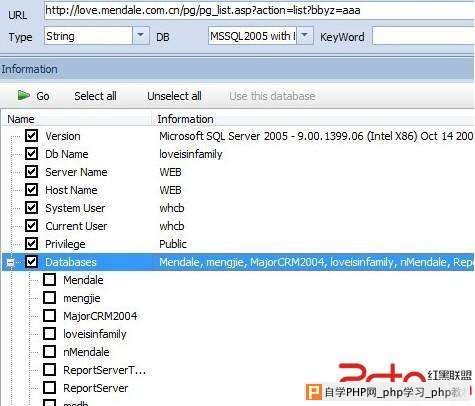Viewport: 475px width, 406px height.
Task: Focus the KeyWord input field
Action: [423, 36]
